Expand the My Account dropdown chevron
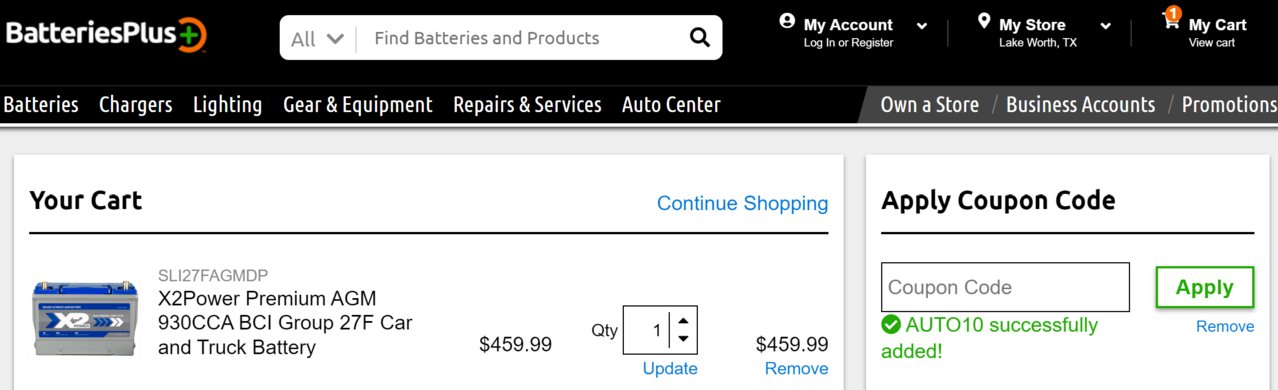 tap(922, 26)
